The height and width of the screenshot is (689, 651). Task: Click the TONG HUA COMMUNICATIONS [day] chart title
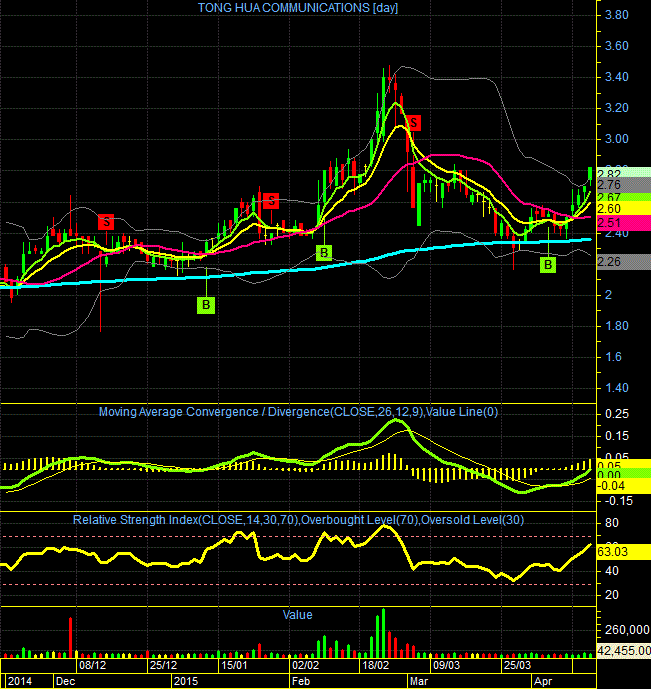coord(297,8)
